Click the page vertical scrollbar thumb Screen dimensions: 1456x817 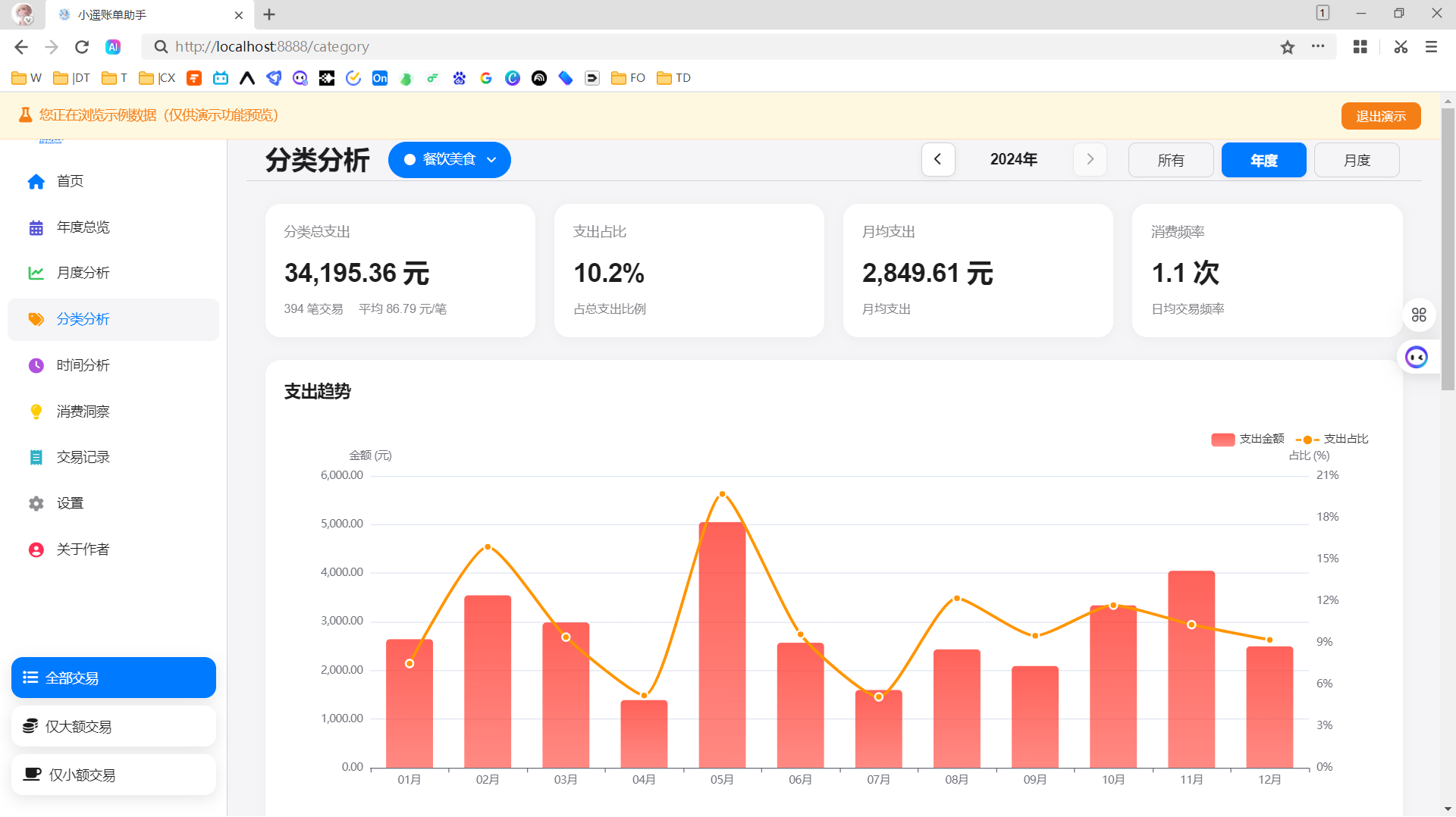click(x=1448, y=250)
